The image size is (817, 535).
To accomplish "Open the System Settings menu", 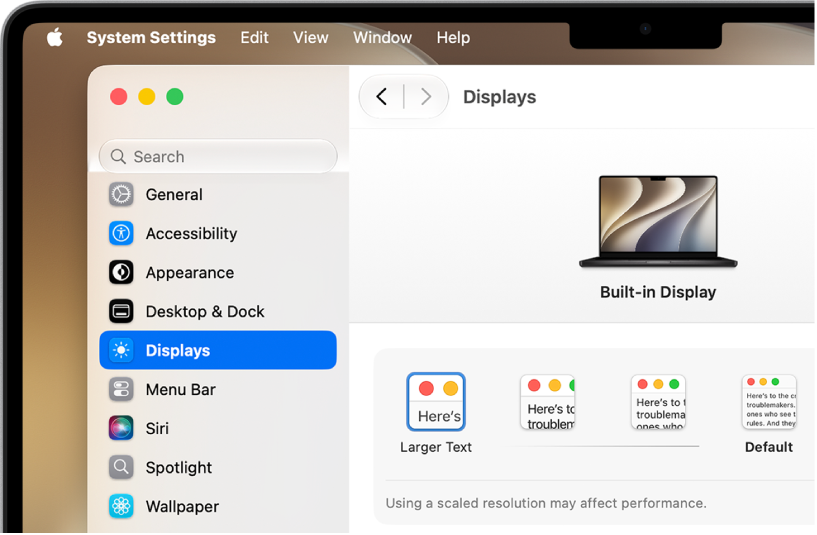I will click(151, 38).
